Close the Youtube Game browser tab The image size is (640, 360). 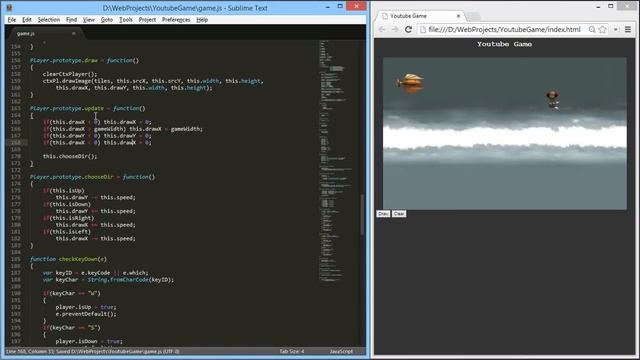click(x=458, y=16)
